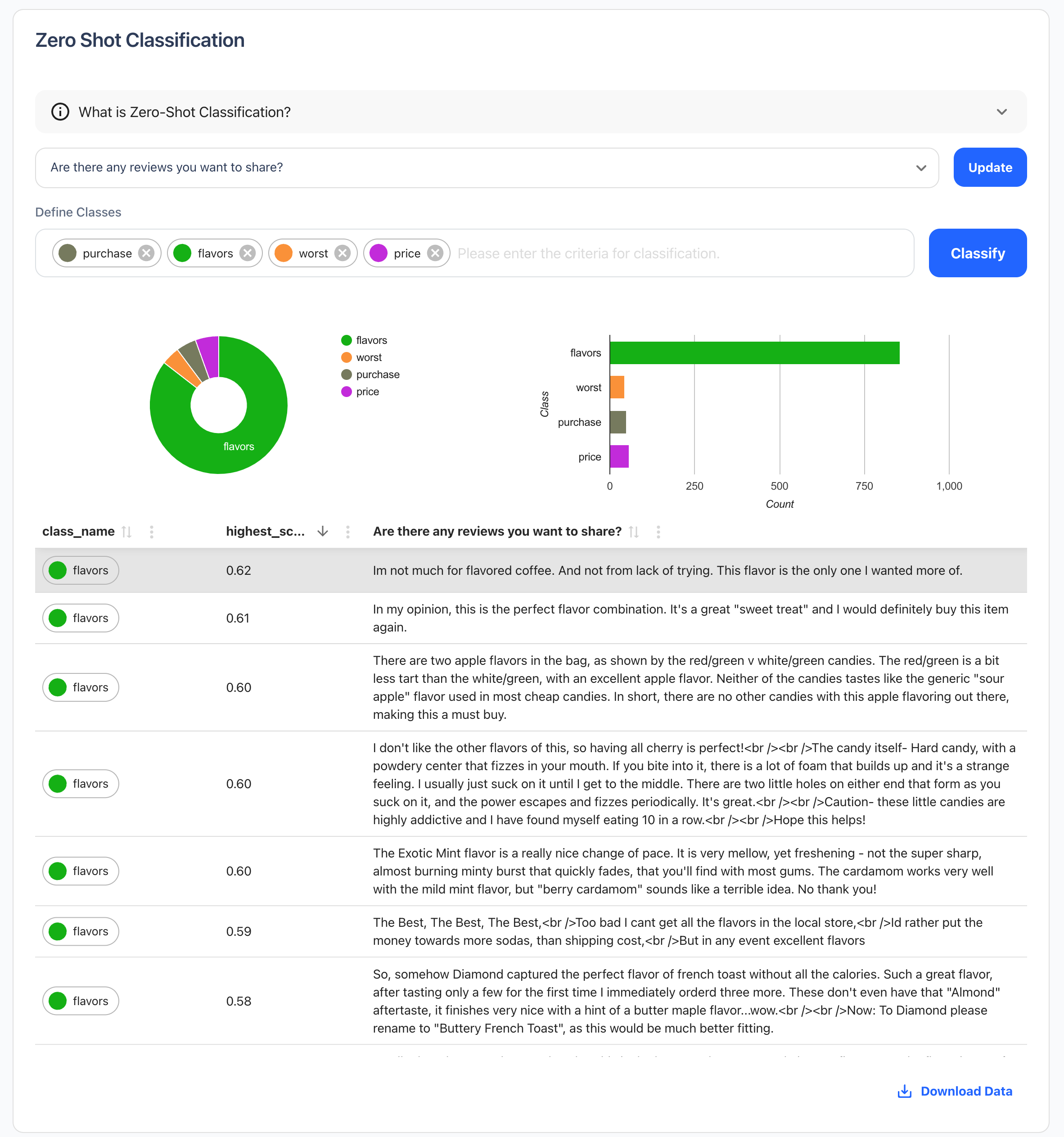Remove the price class tag
The height and width of the screenshot is (1137, 1064).
coord(435,253)
